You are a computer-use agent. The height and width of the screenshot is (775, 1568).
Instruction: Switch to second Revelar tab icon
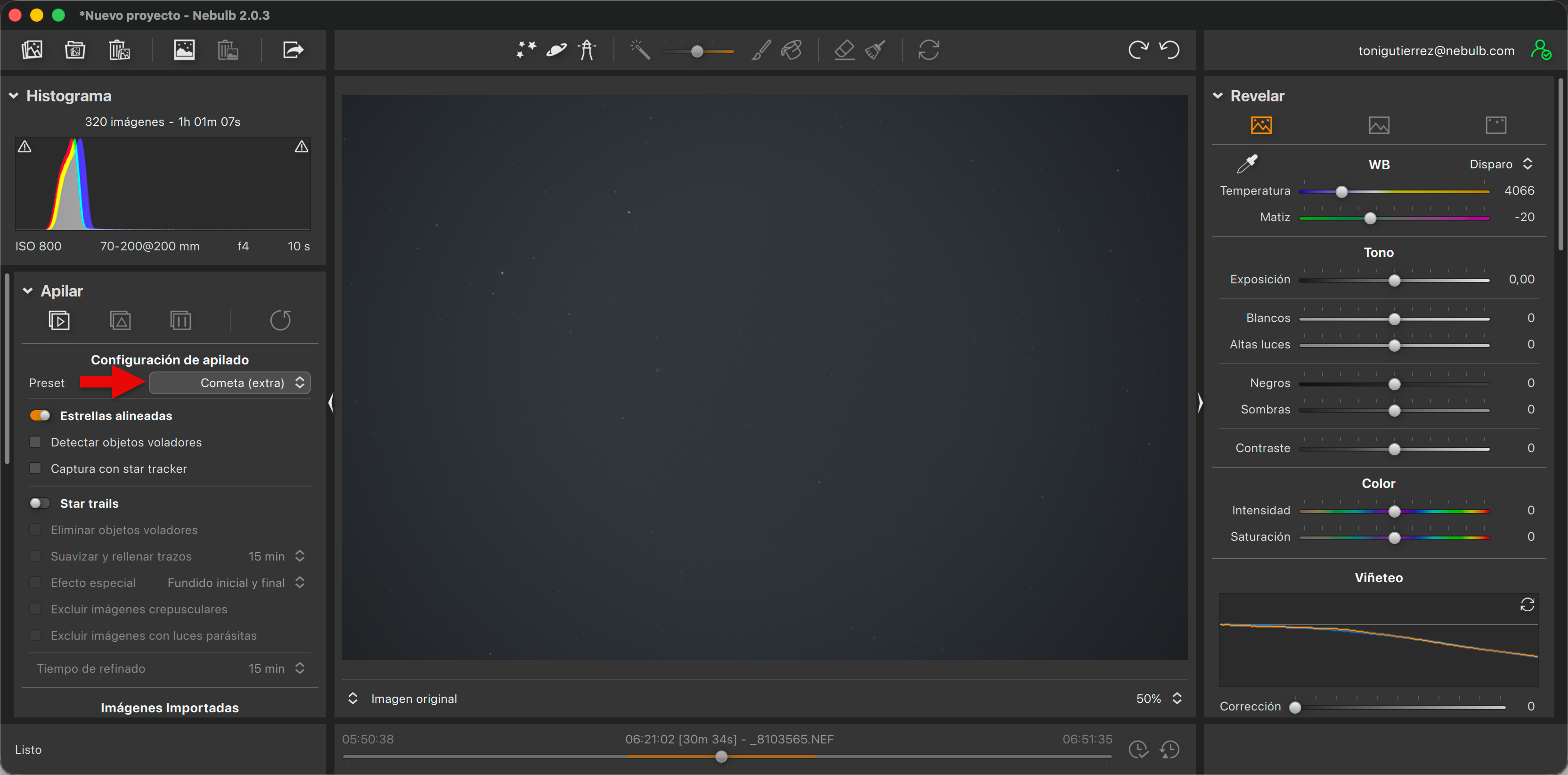point(1379,125)
